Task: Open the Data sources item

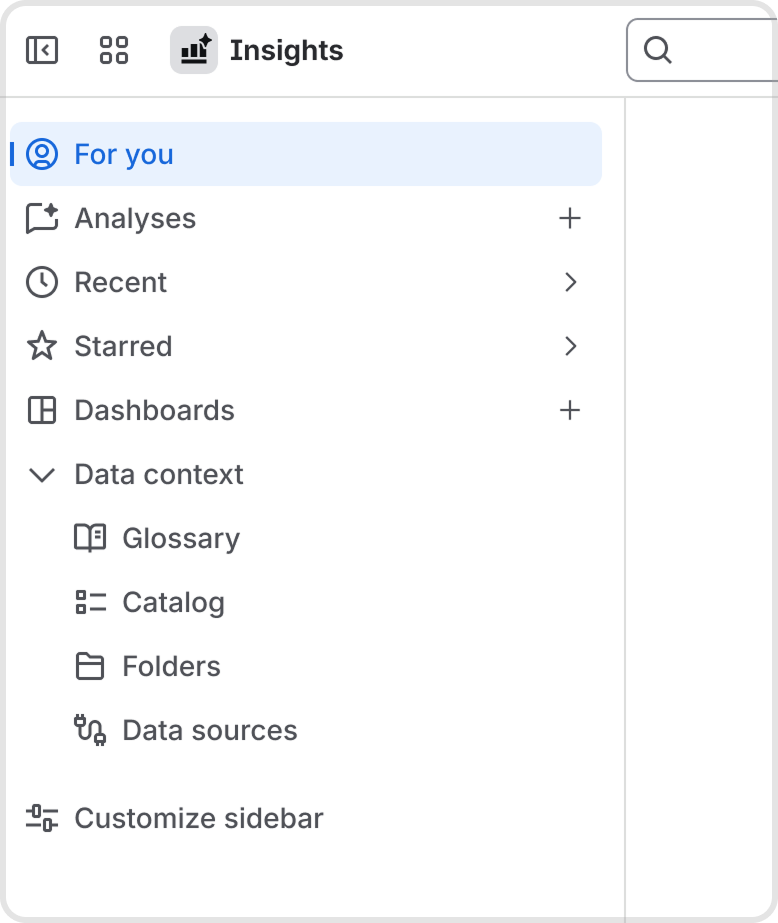Action: pyautogui.click(x=210, y=731)
